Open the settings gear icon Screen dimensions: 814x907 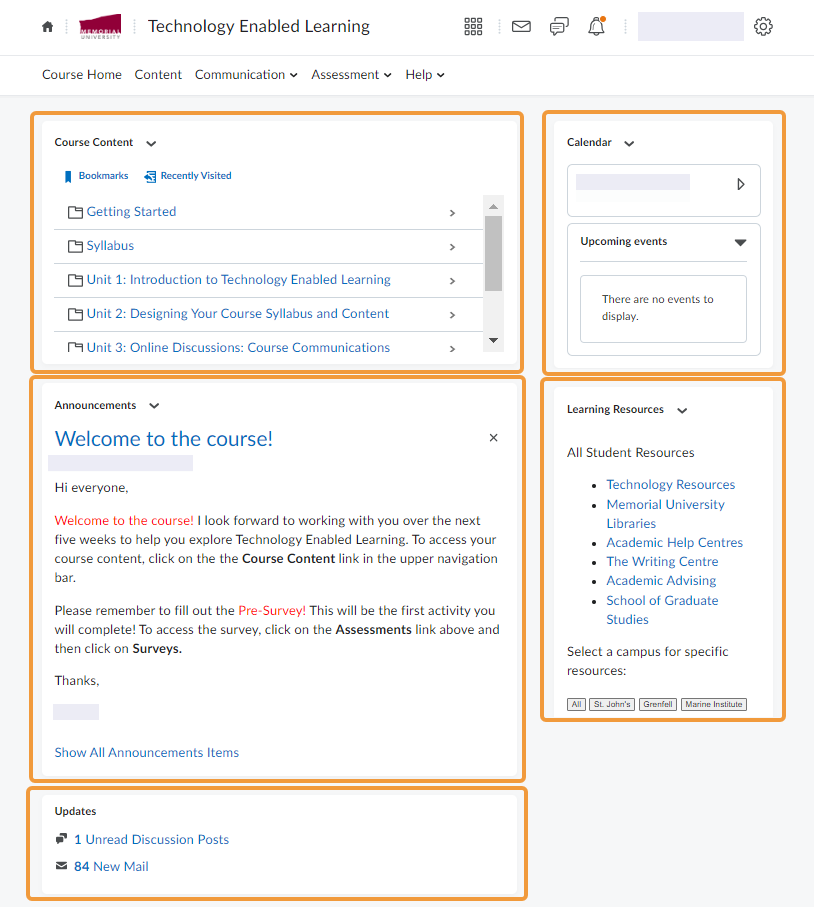tap(763, 27)
